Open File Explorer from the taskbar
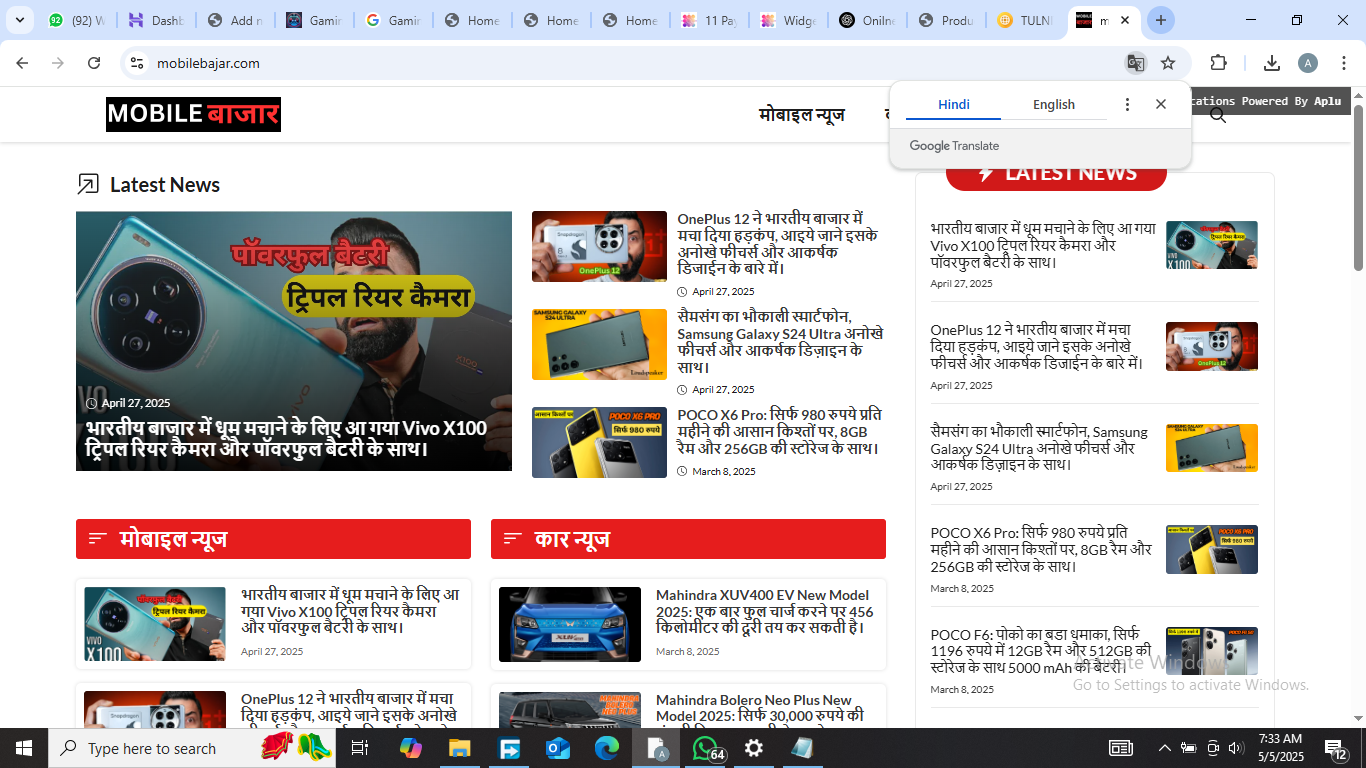The height and width of the screenshot is (768, 1366). (x=459, y=748)
